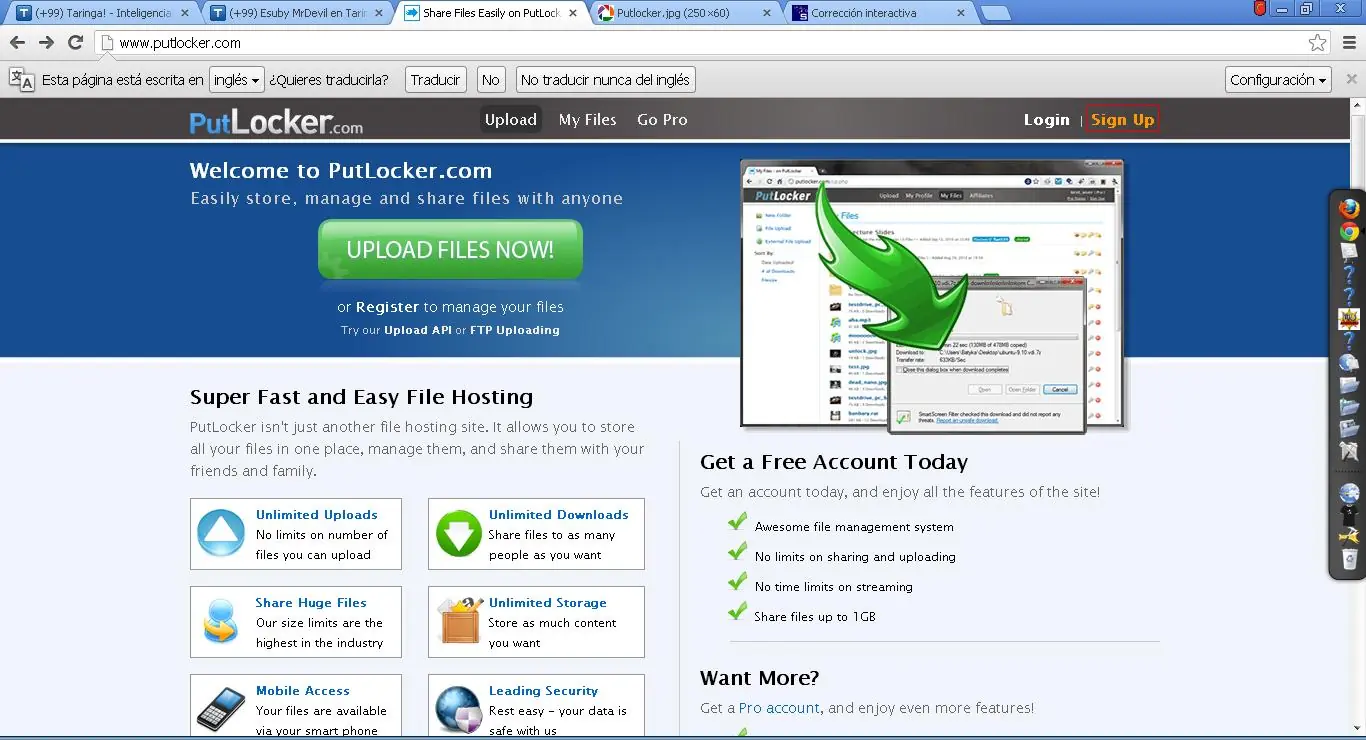Click the Share Huge Files icon
Viewport: 1366px width, 740px height.
[x=221, y=621]
